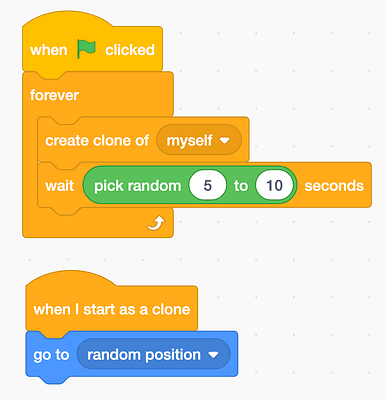Click the "go to" label on blue block

click(x=51, y=355)
